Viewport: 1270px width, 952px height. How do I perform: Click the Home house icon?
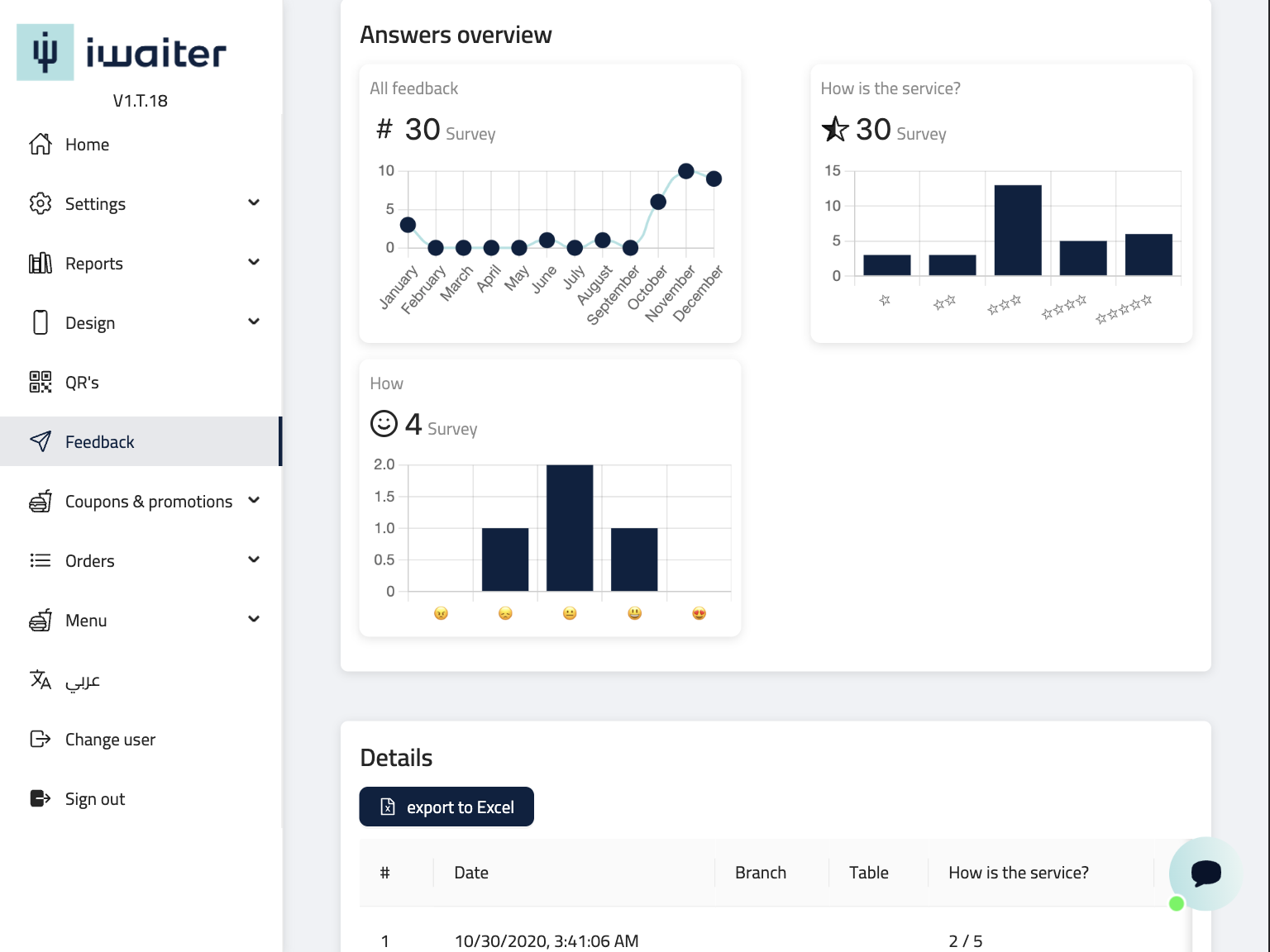(x=41, y=145)
